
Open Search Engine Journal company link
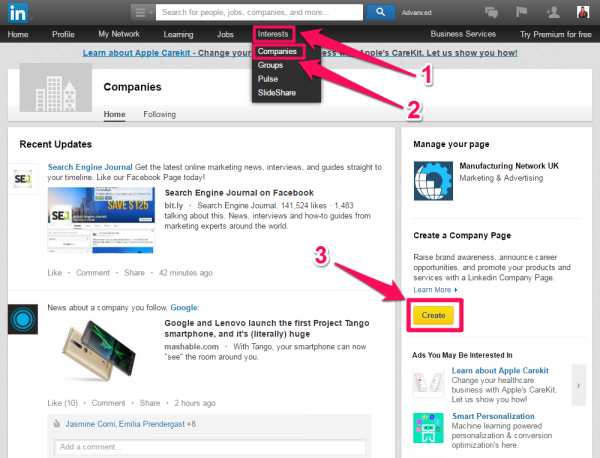click(90, 167)
